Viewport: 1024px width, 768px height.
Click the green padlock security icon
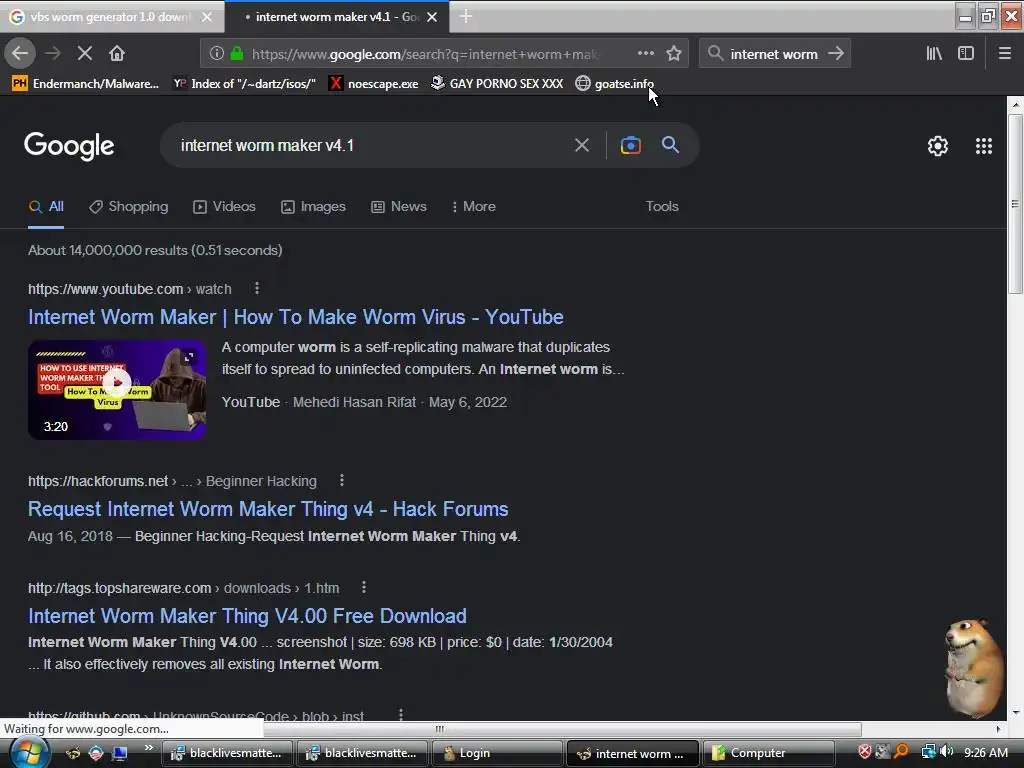[237, 54]
